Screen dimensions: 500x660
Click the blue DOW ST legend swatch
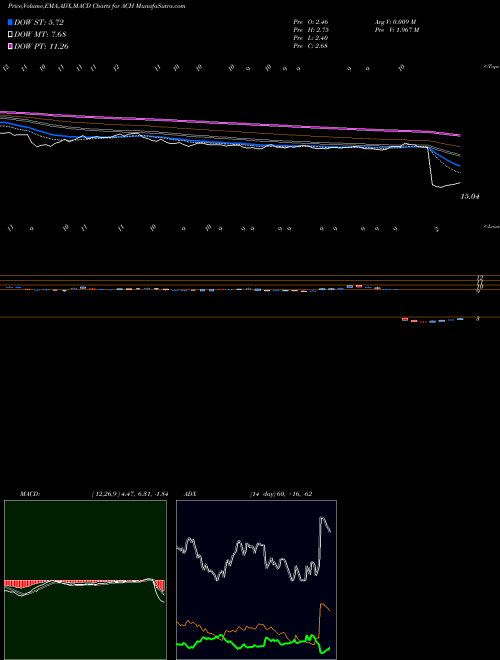click(x=10, y=22)
